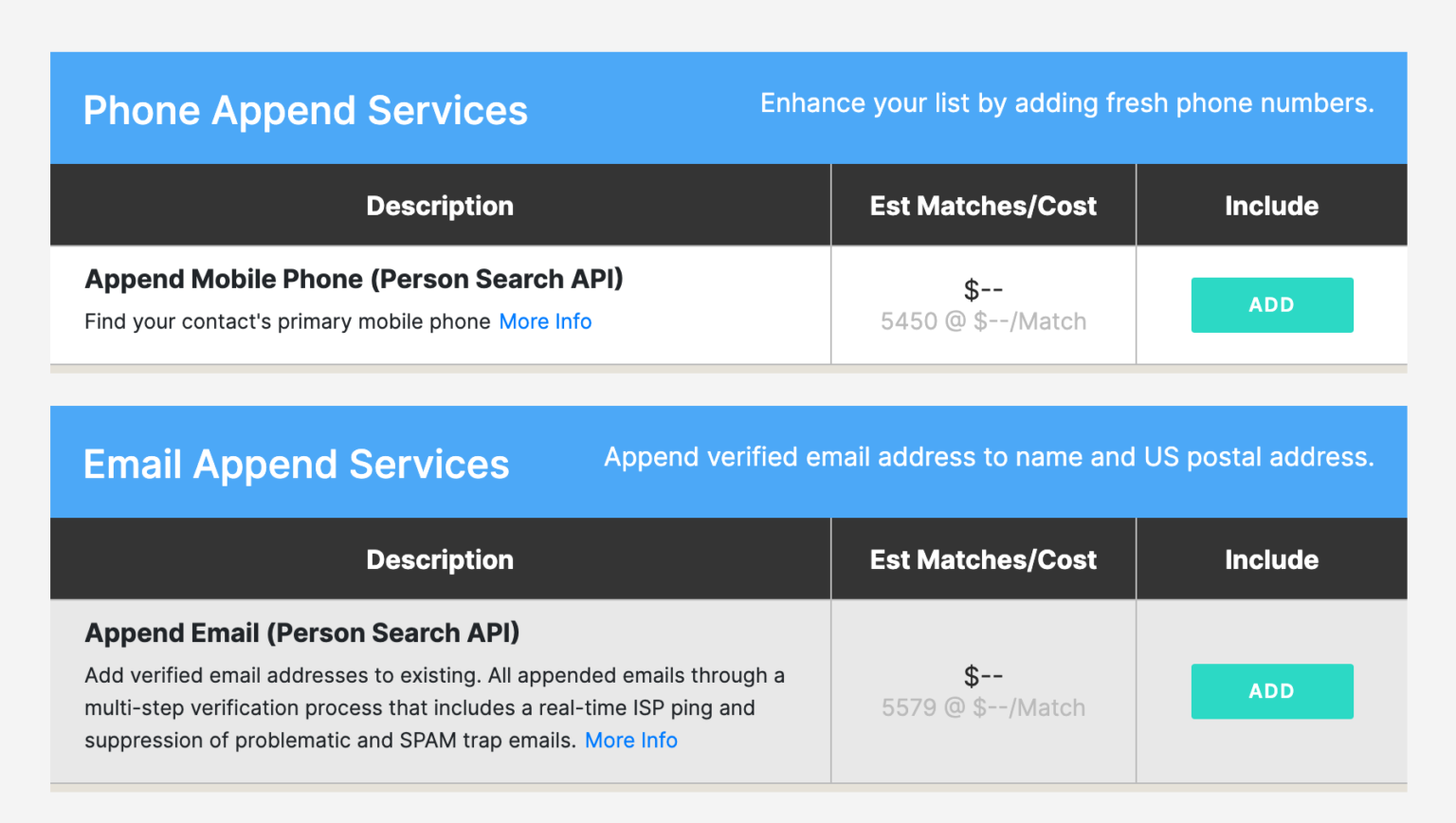Select the Email Append Services header
Viewport: 1456px width, 823px height.
pos(296,464)
